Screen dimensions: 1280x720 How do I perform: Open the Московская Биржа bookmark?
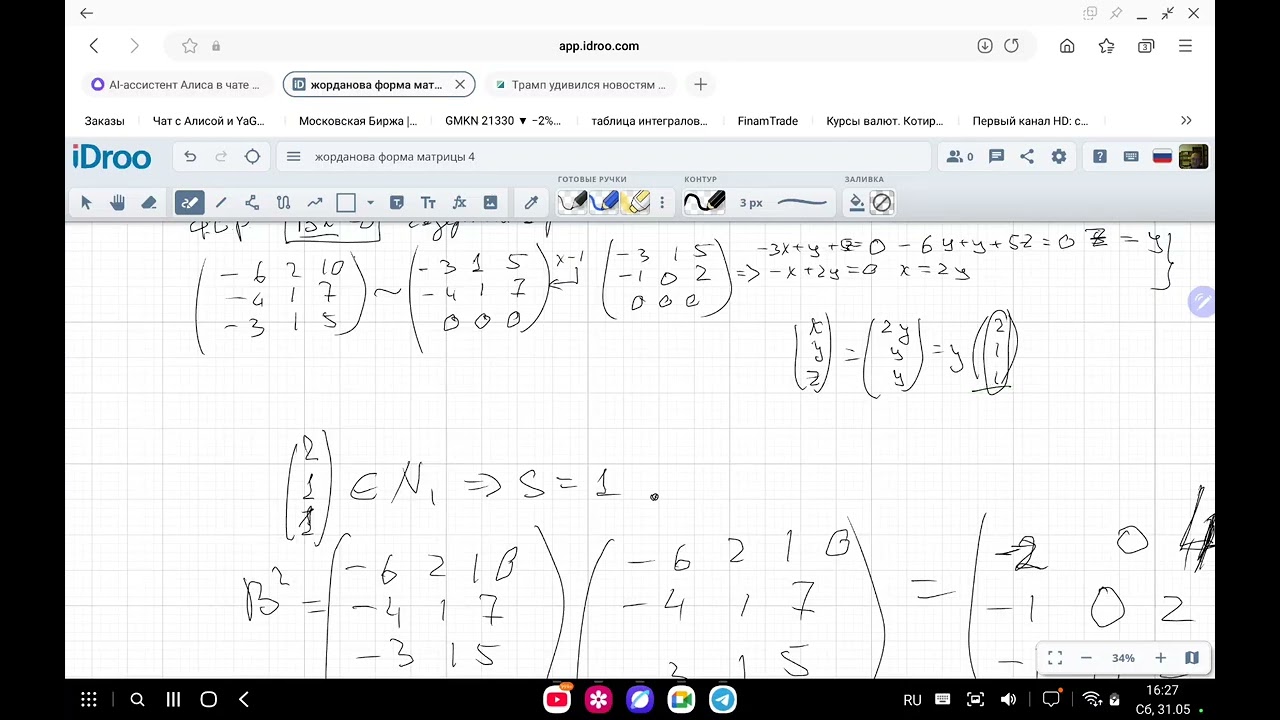click(x=357, y=121)
